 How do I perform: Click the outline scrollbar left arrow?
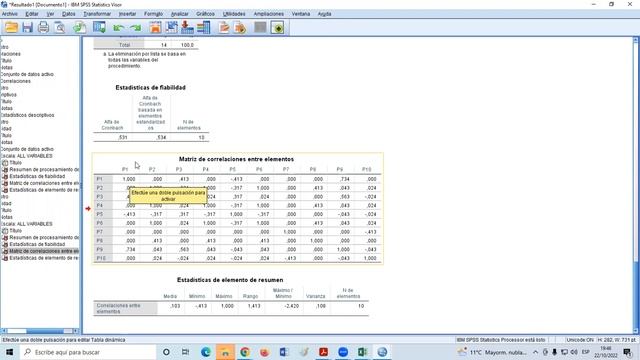tap(4, 331)
